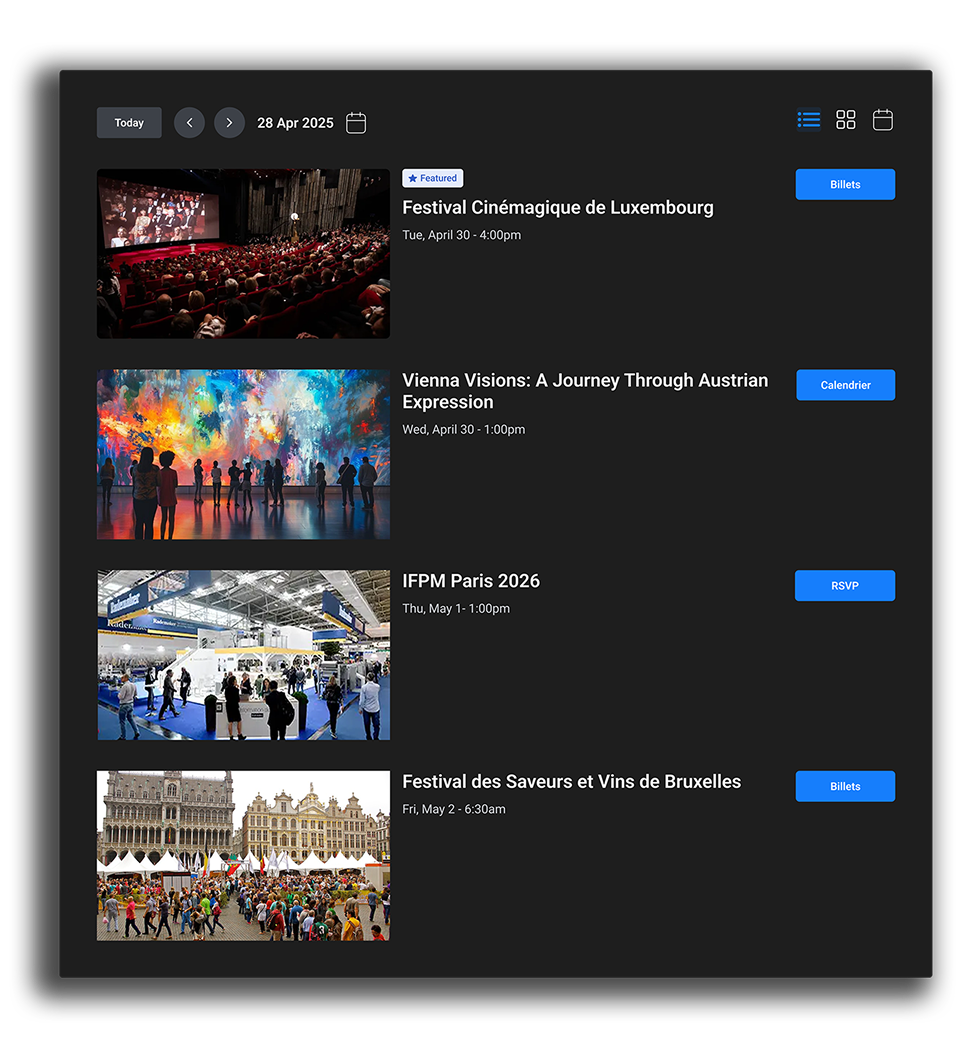Jump to Today's events

[x=129, y=123]
